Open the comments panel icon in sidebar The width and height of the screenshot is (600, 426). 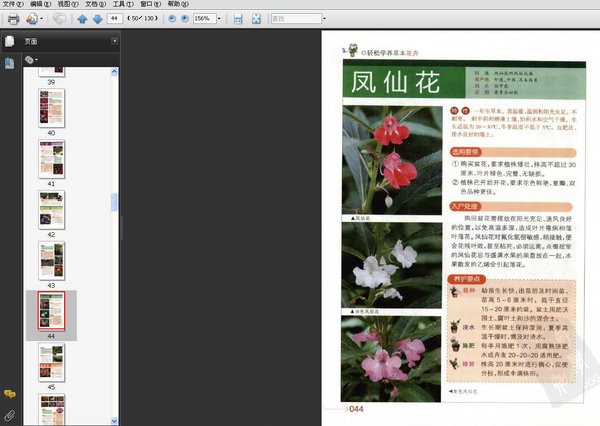coord(9,394)
